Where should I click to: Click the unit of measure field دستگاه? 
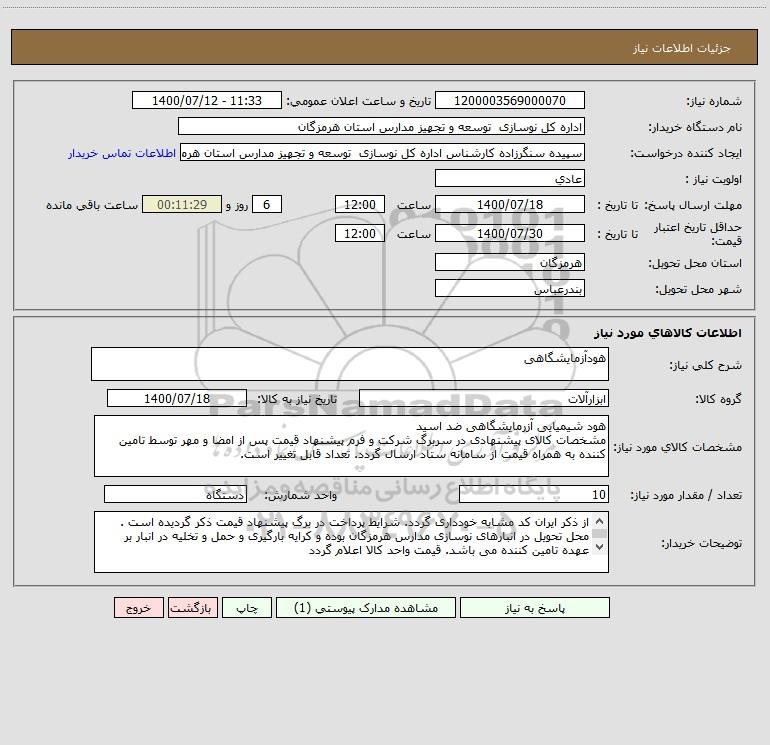click(175, 495)
